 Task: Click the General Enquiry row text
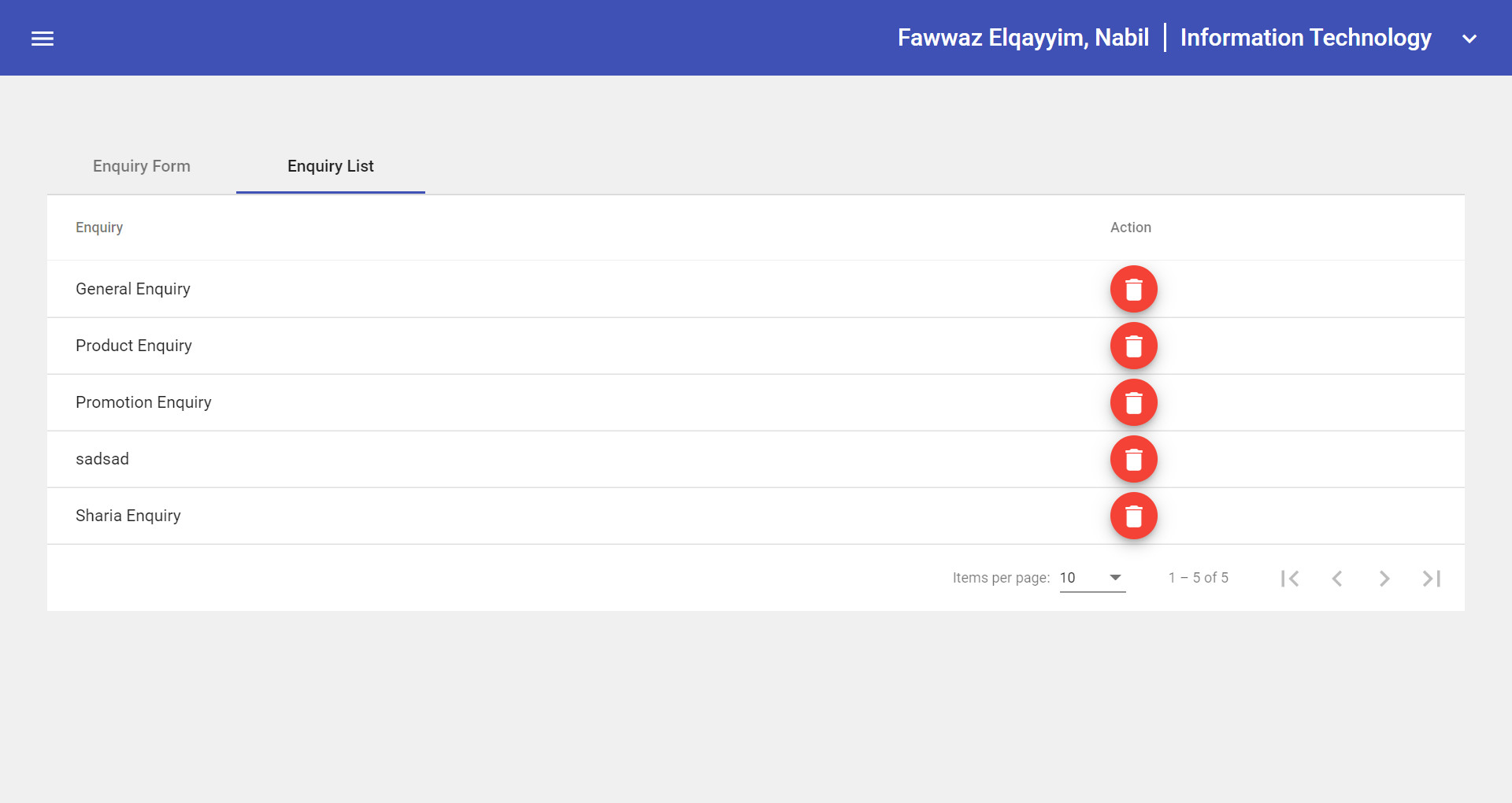pos(133,289)
